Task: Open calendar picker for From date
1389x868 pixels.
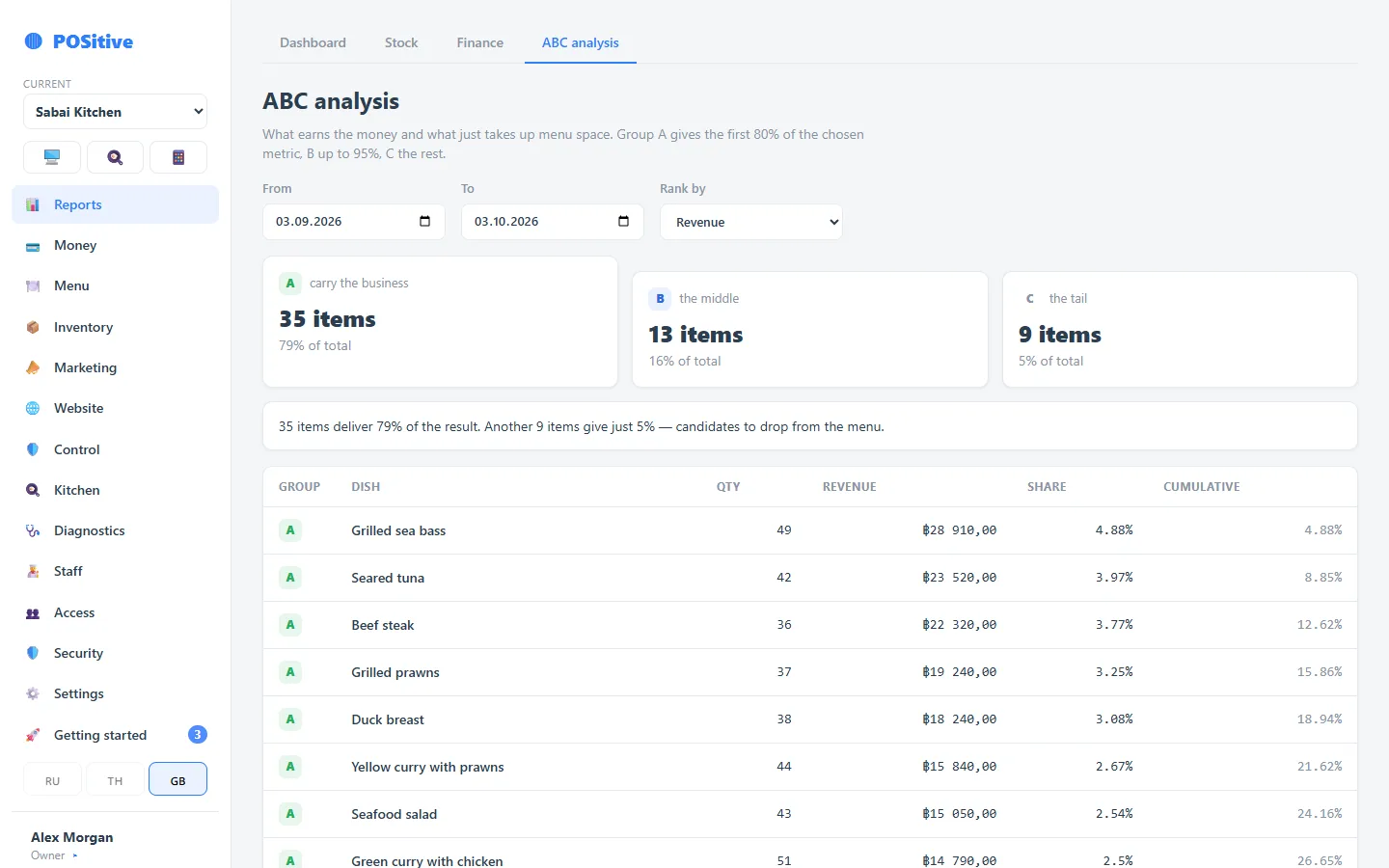Action: pyautogui.click(x=424, y=221)
